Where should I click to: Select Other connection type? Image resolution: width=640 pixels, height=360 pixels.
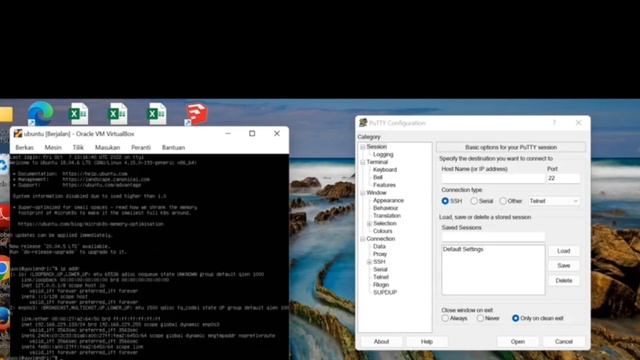tap(503, 201)
